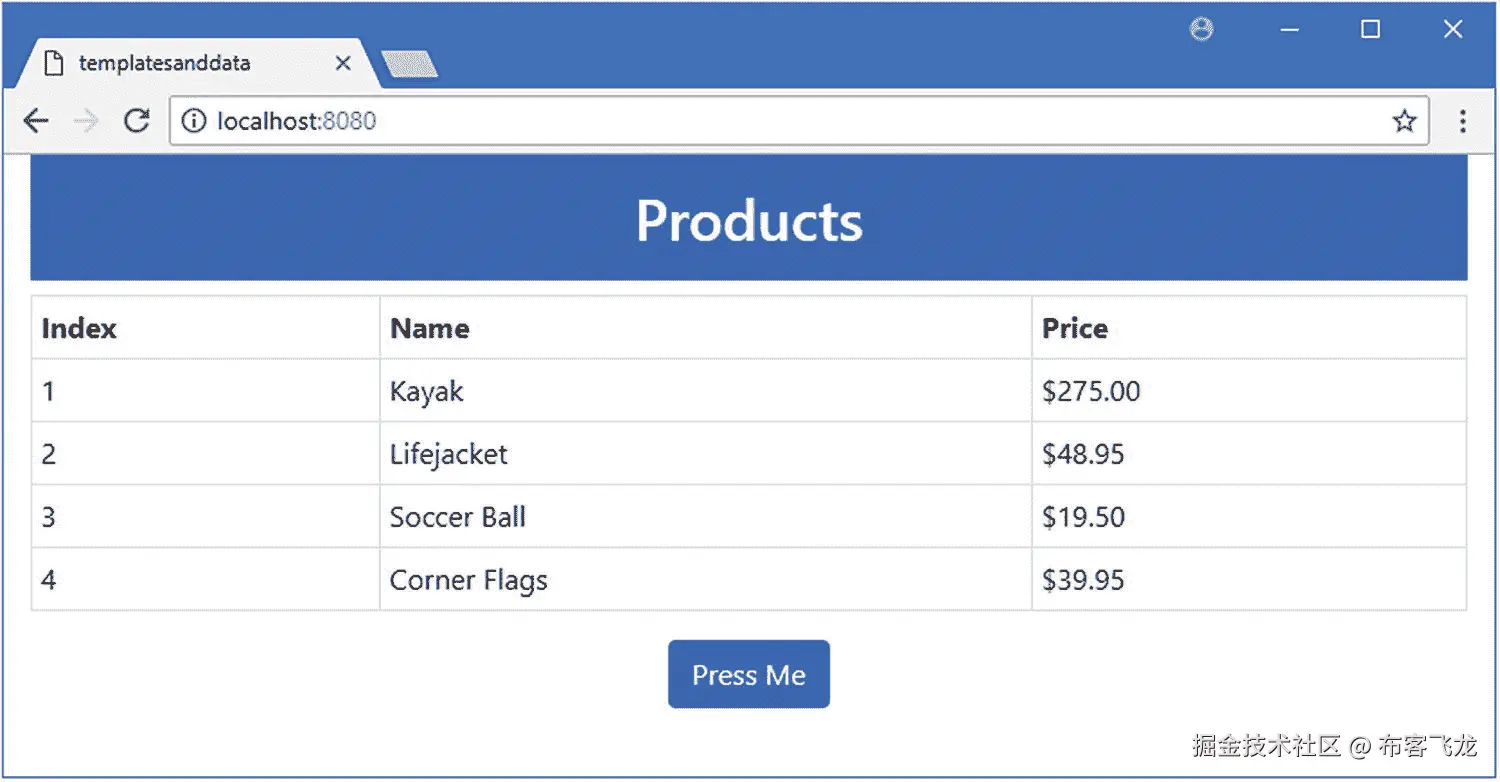Bookmark this page with the star icon
The width and height of the screenshot is (1500, 782).
(1404, 122)
